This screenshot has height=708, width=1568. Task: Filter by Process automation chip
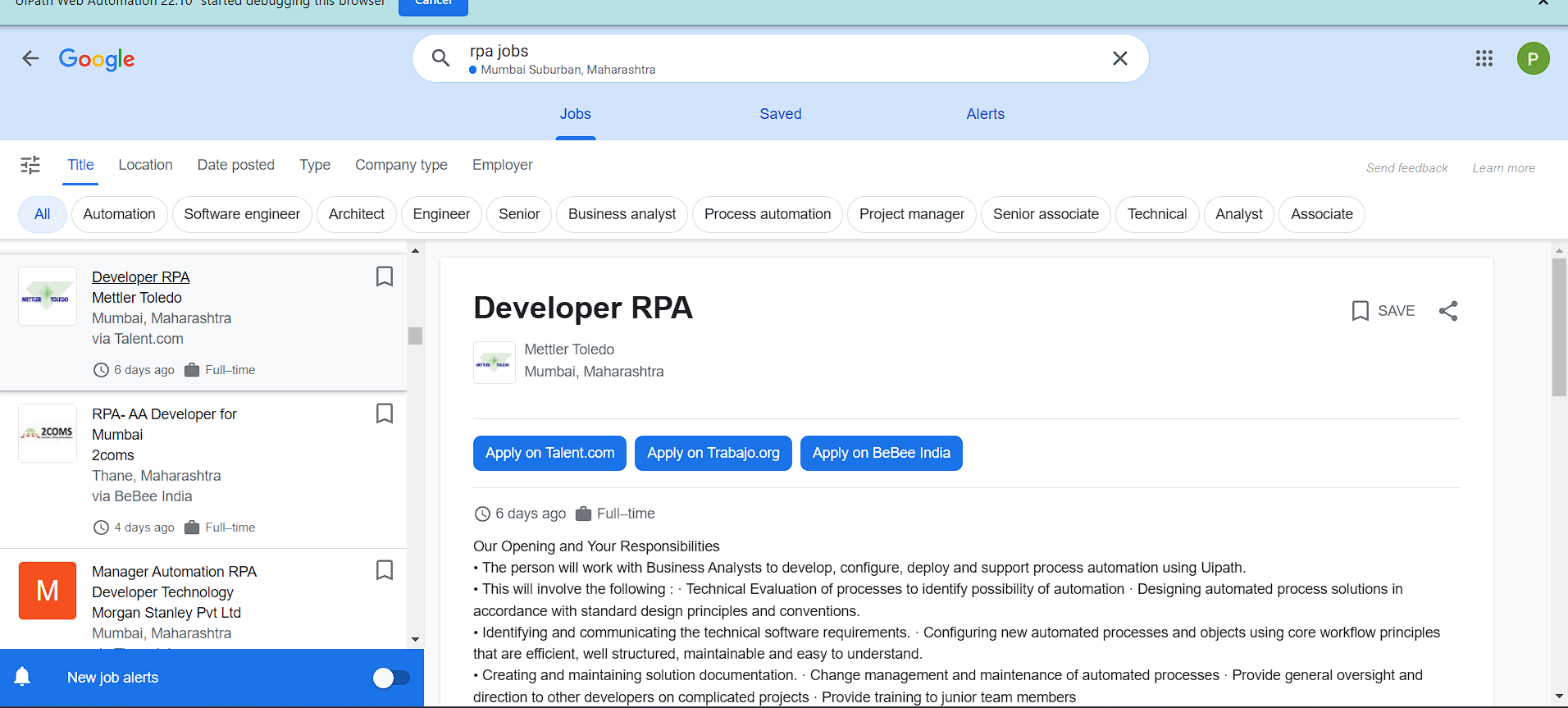click(768, 214)
